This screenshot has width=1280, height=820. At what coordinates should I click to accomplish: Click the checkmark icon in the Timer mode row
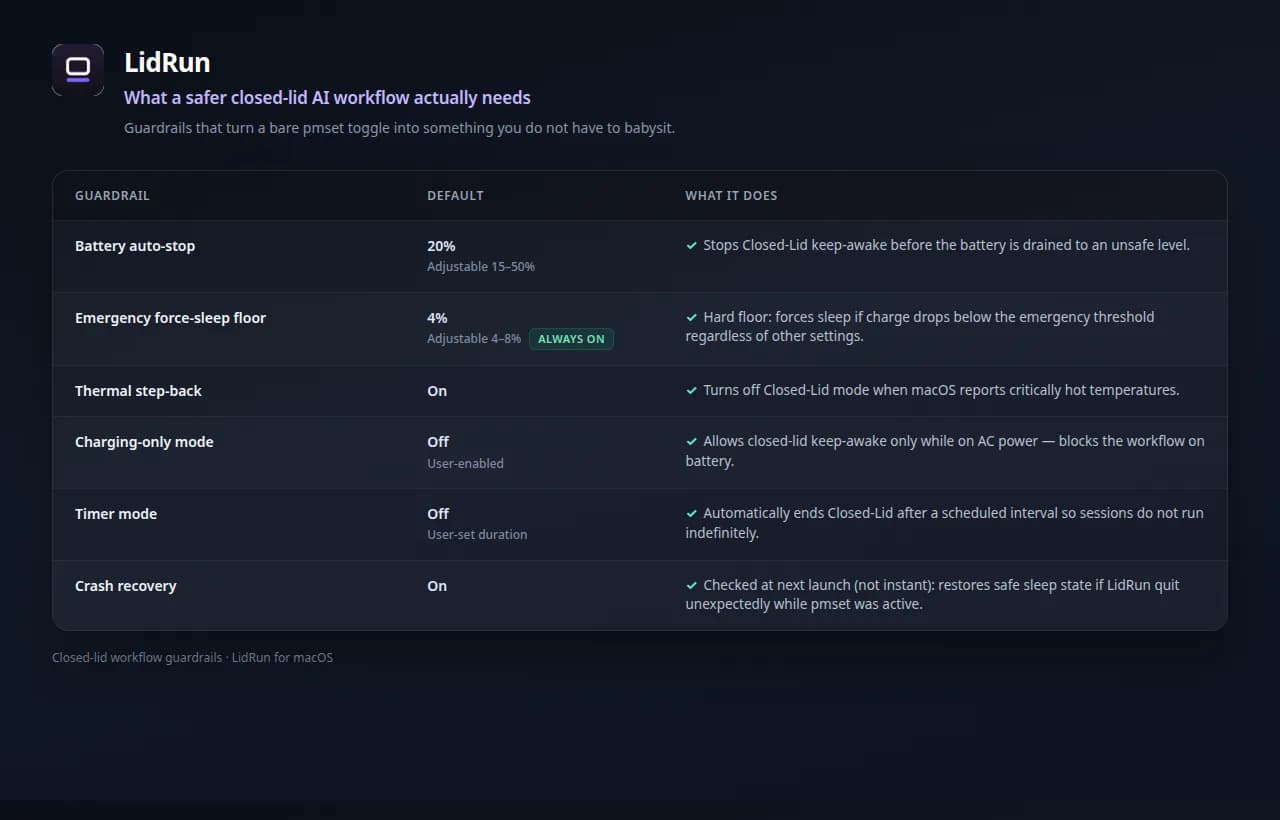(x=691, y=514)
